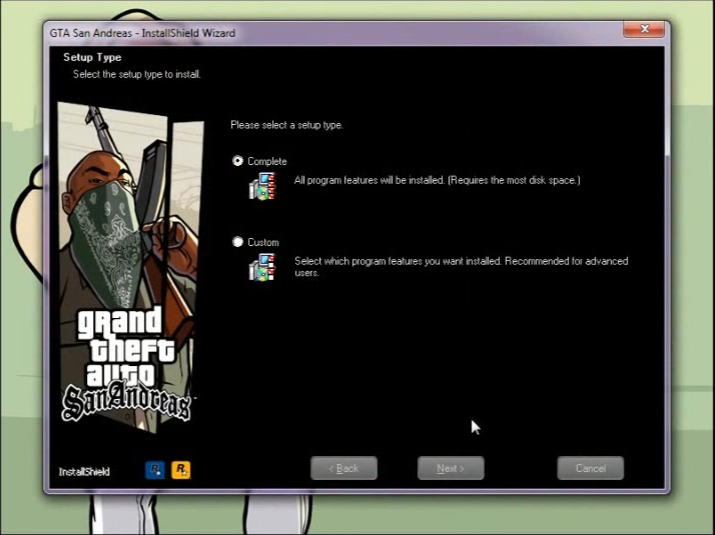Click the blue Rockstar Games logo
This screenshot has width=715, height=535.
click(x=155, y=469)
